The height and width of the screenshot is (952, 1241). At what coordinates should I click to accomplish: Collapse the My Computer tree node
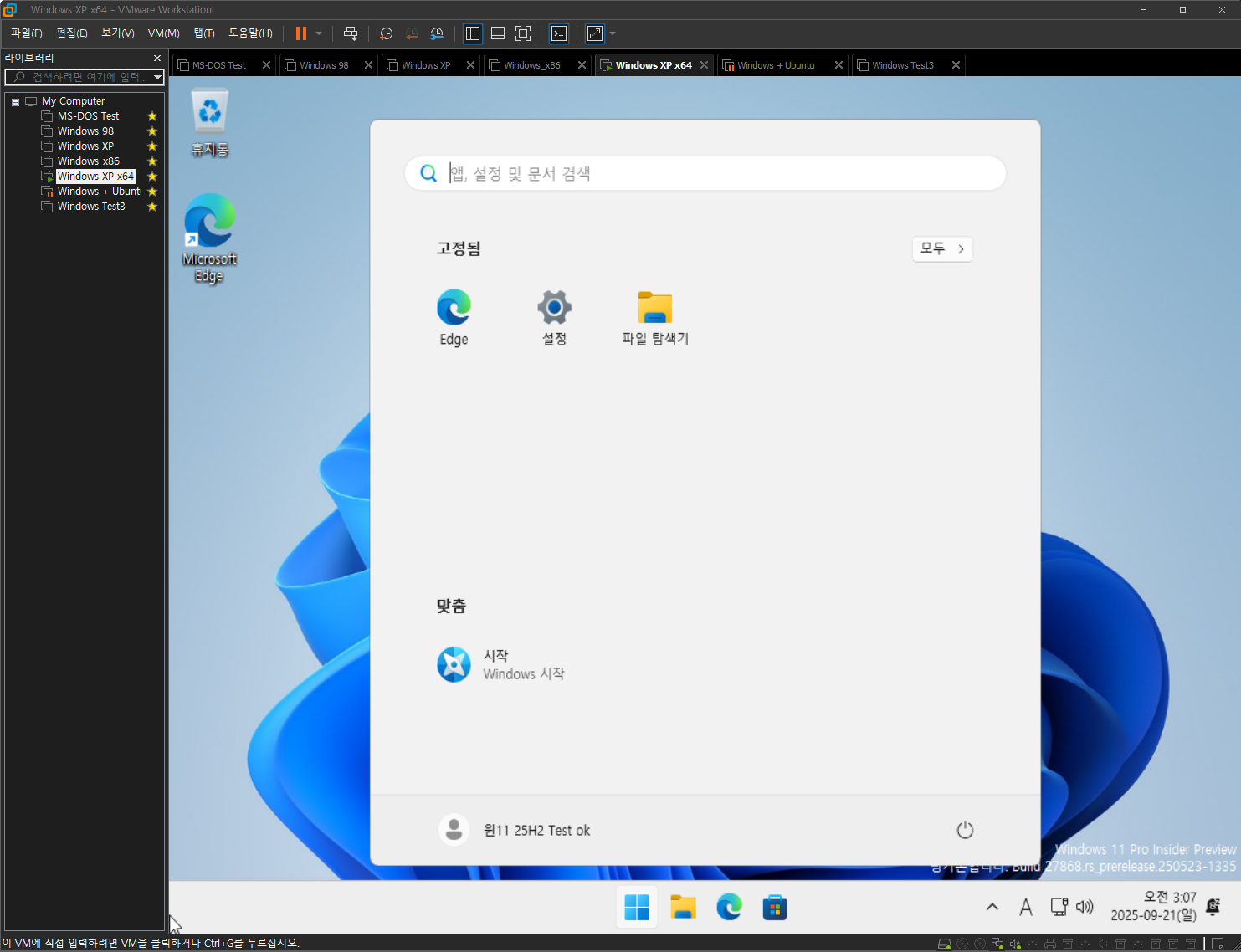coord(15,102)
